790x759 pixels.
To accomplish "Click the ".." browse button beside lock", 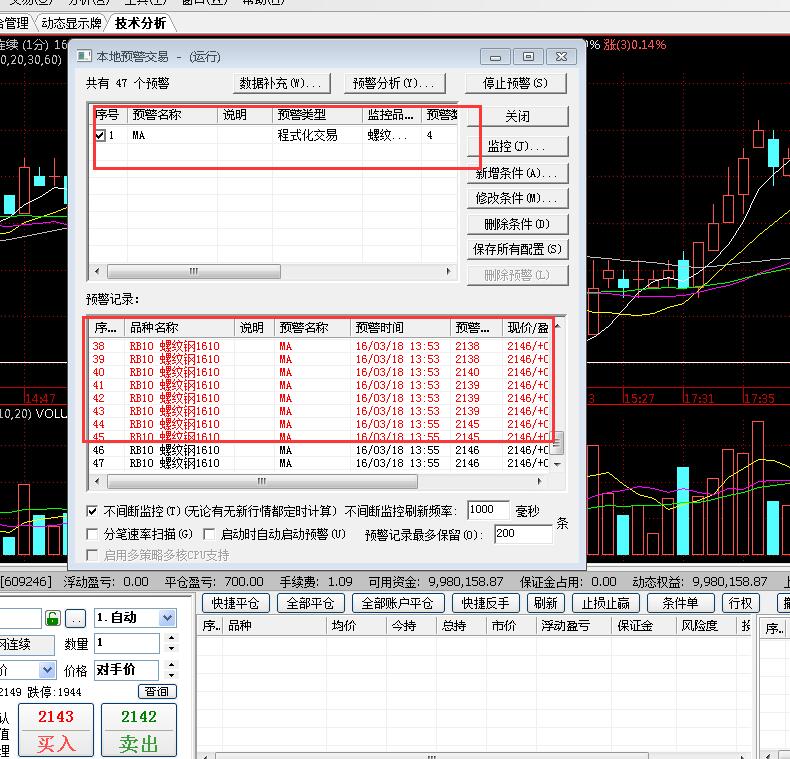I will (x=77, y=618).
